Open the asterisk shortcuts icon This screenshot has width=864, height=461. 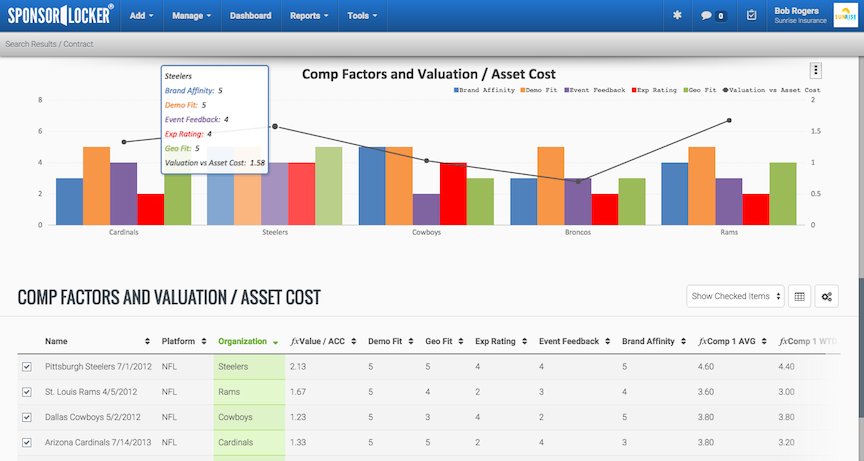[x=677, y=15]
